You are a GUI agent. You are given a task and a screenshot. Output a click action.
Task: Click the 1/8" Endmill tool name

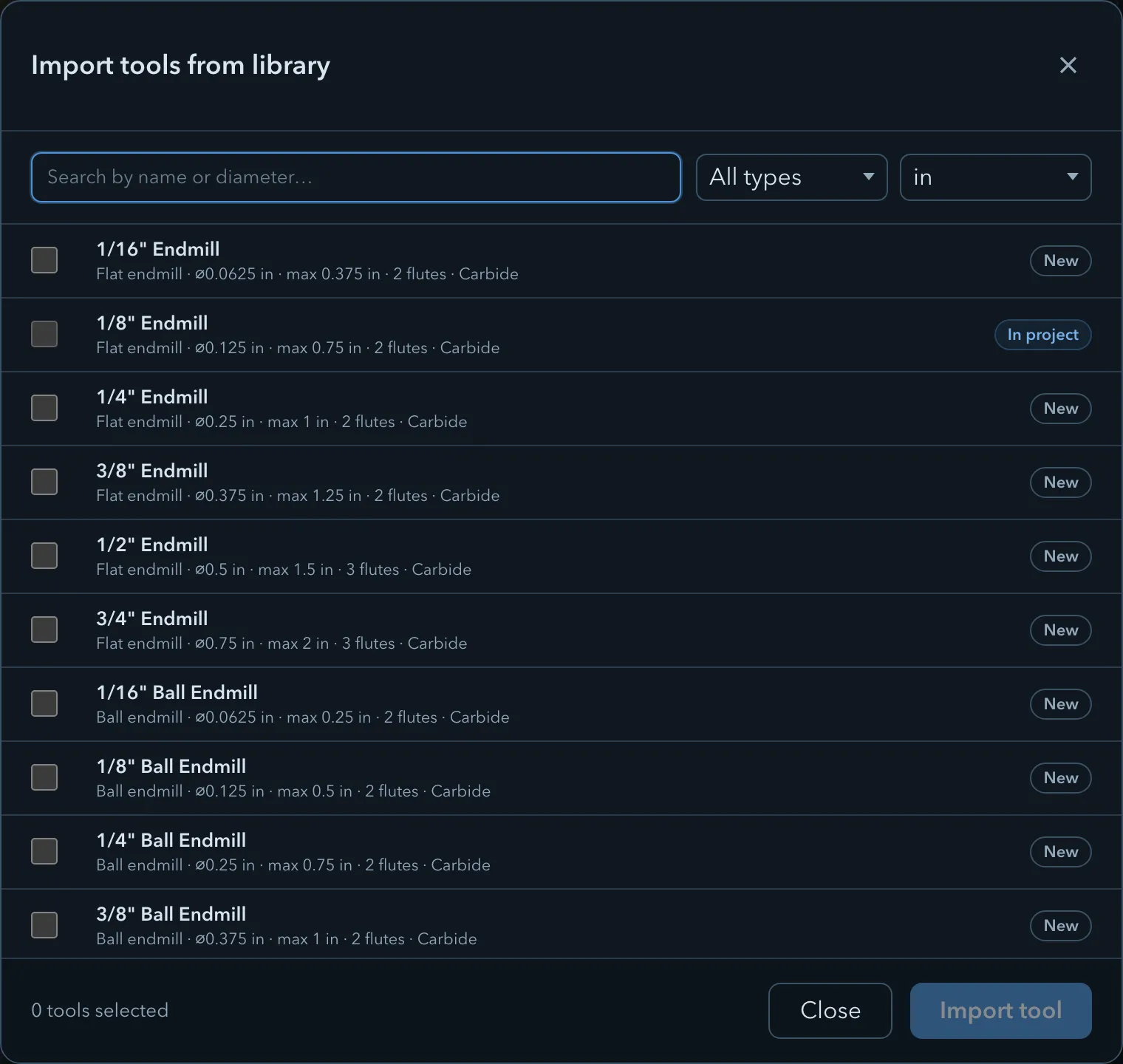(152, 323)
